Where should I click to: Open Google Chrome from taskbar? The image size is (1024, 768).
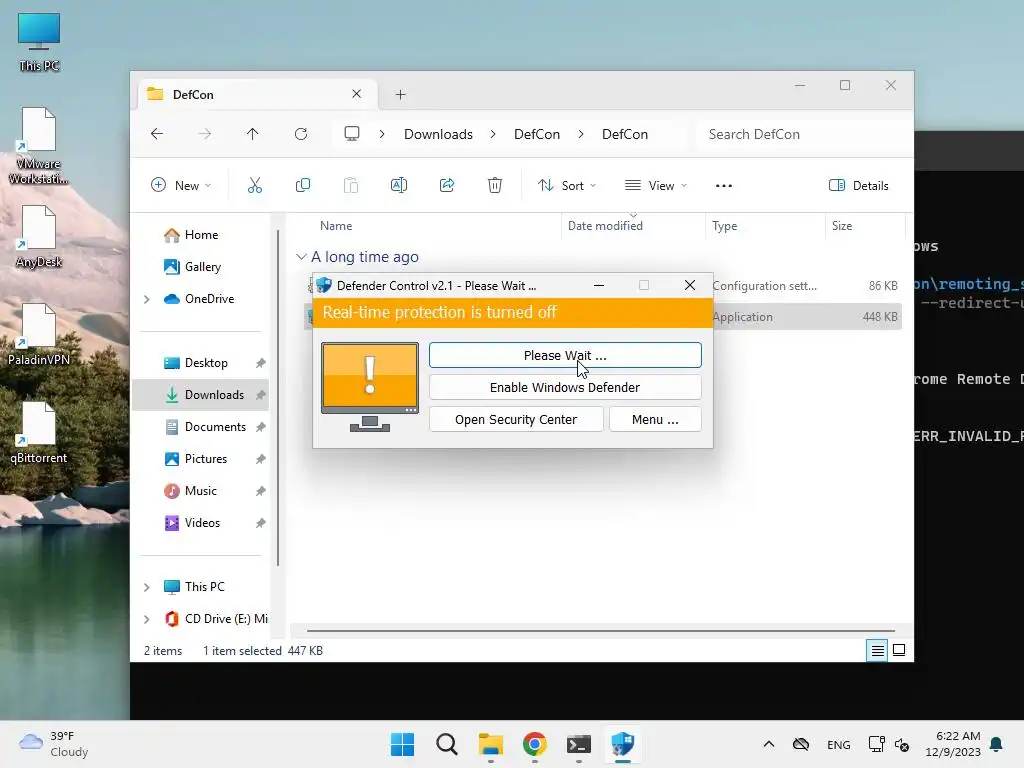[x=535, y=744]
